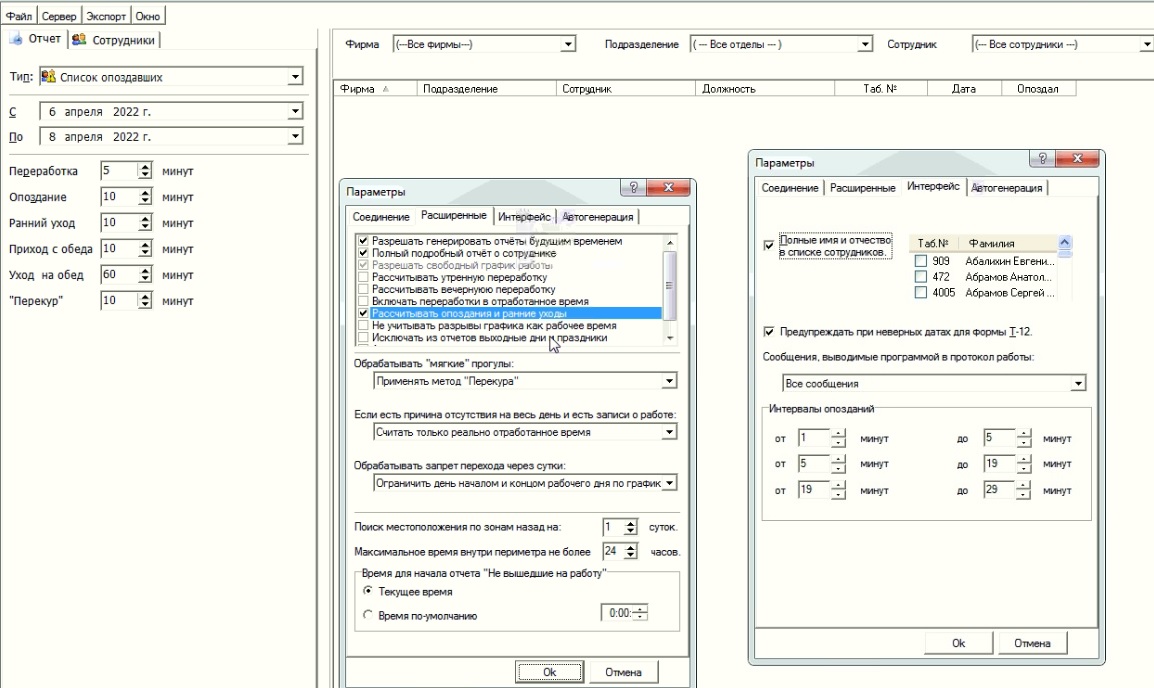Open Автогенерация tab in right Параметры dialog
This screenshot has height=688, width=1154.
[1007, 188]
